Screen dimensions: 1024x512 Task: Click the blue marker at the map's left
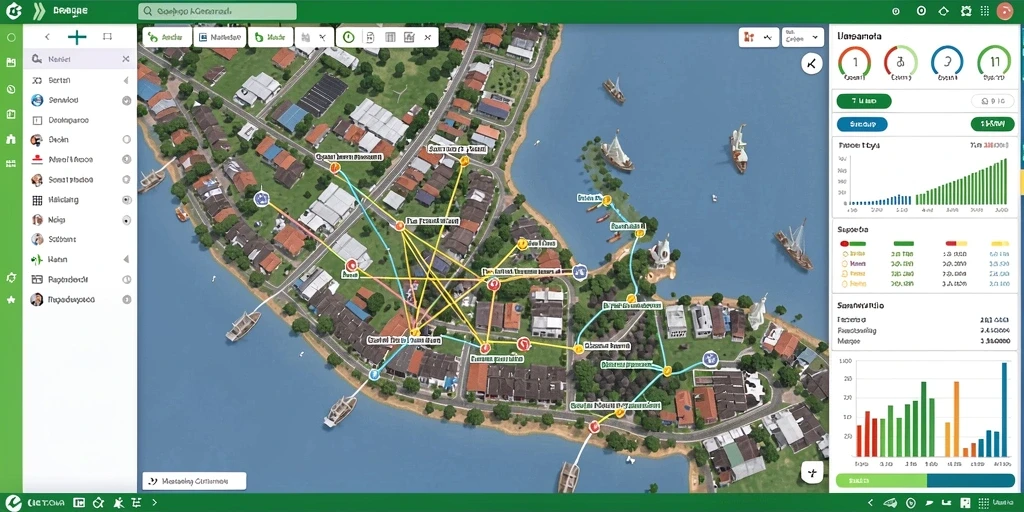261,198
